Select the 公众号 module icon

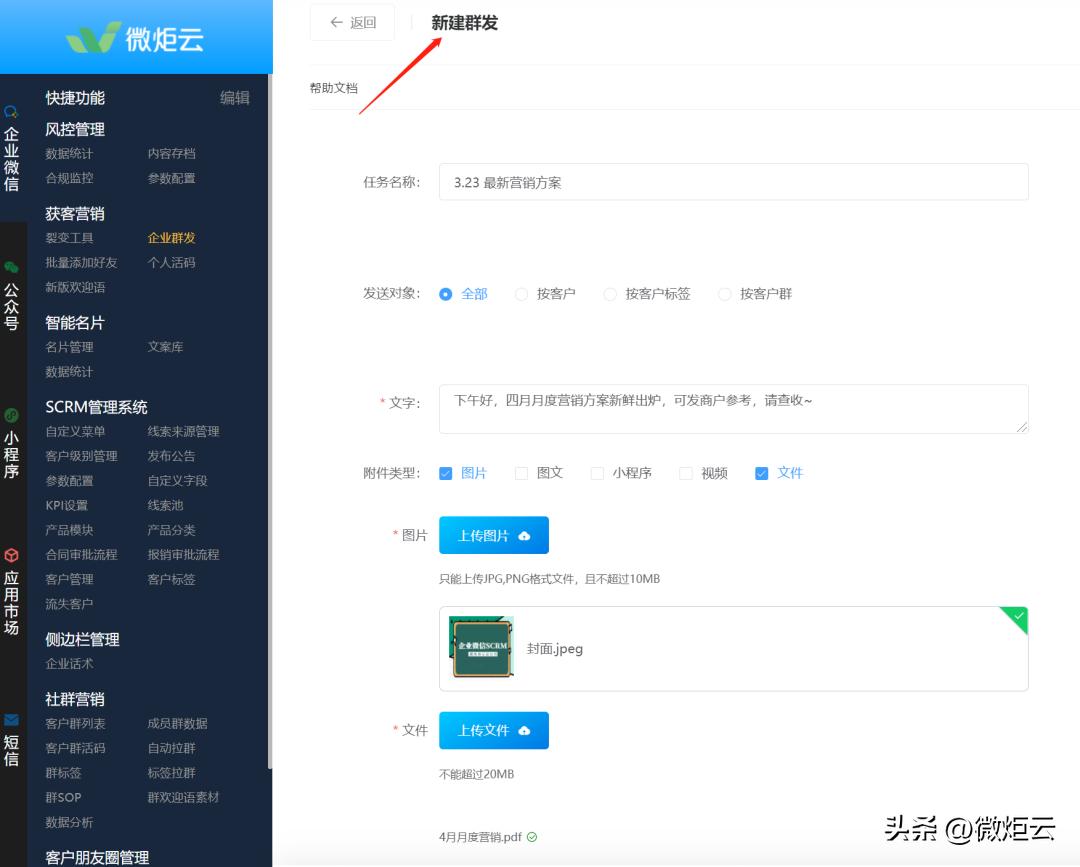pos(12,297)
